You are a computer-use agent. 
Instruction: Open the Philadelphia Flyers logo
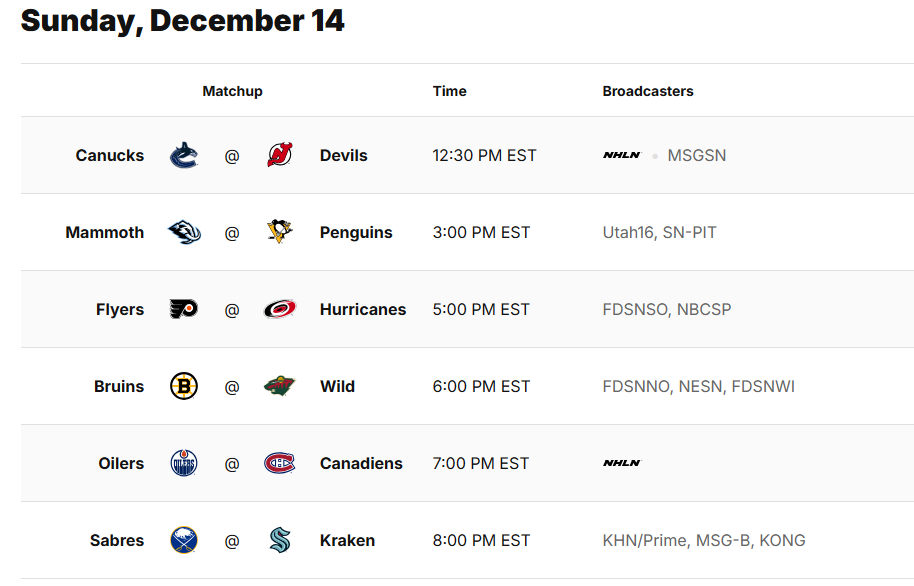point(184,309)
